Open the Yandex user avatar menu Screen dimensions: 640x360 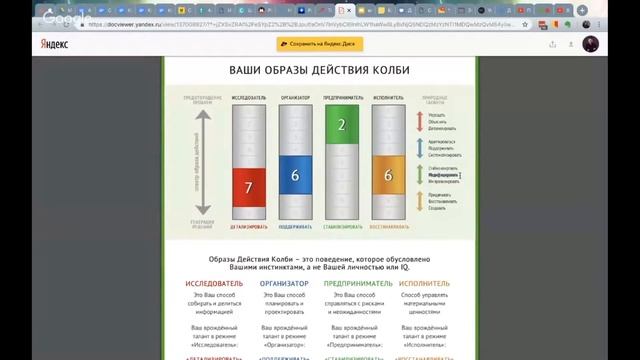click(x=590, y=44)
